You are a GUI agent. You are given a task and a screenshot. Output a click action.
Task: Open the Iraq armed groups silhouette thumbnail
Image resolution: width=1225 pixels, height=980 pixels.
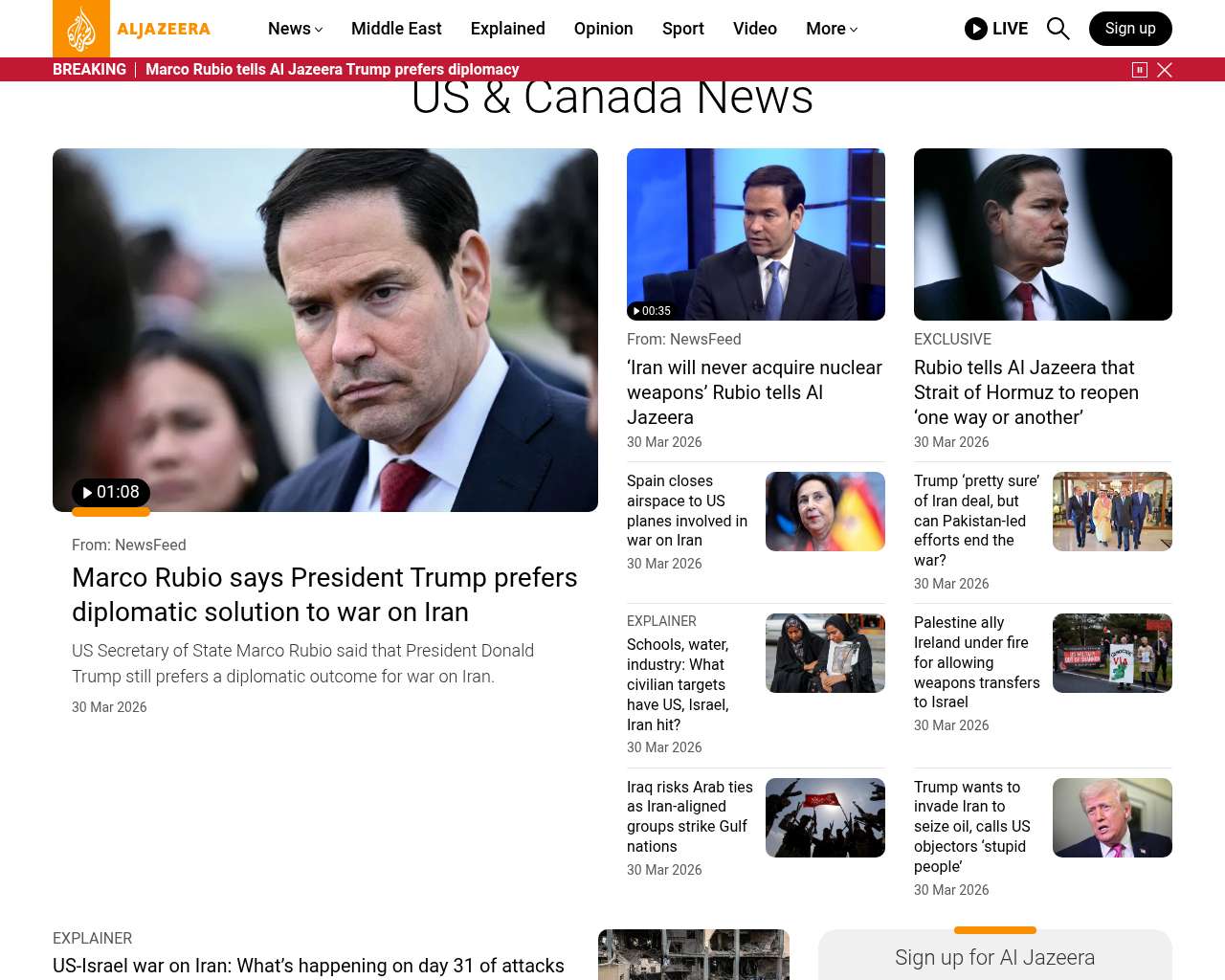coord(825,817)
